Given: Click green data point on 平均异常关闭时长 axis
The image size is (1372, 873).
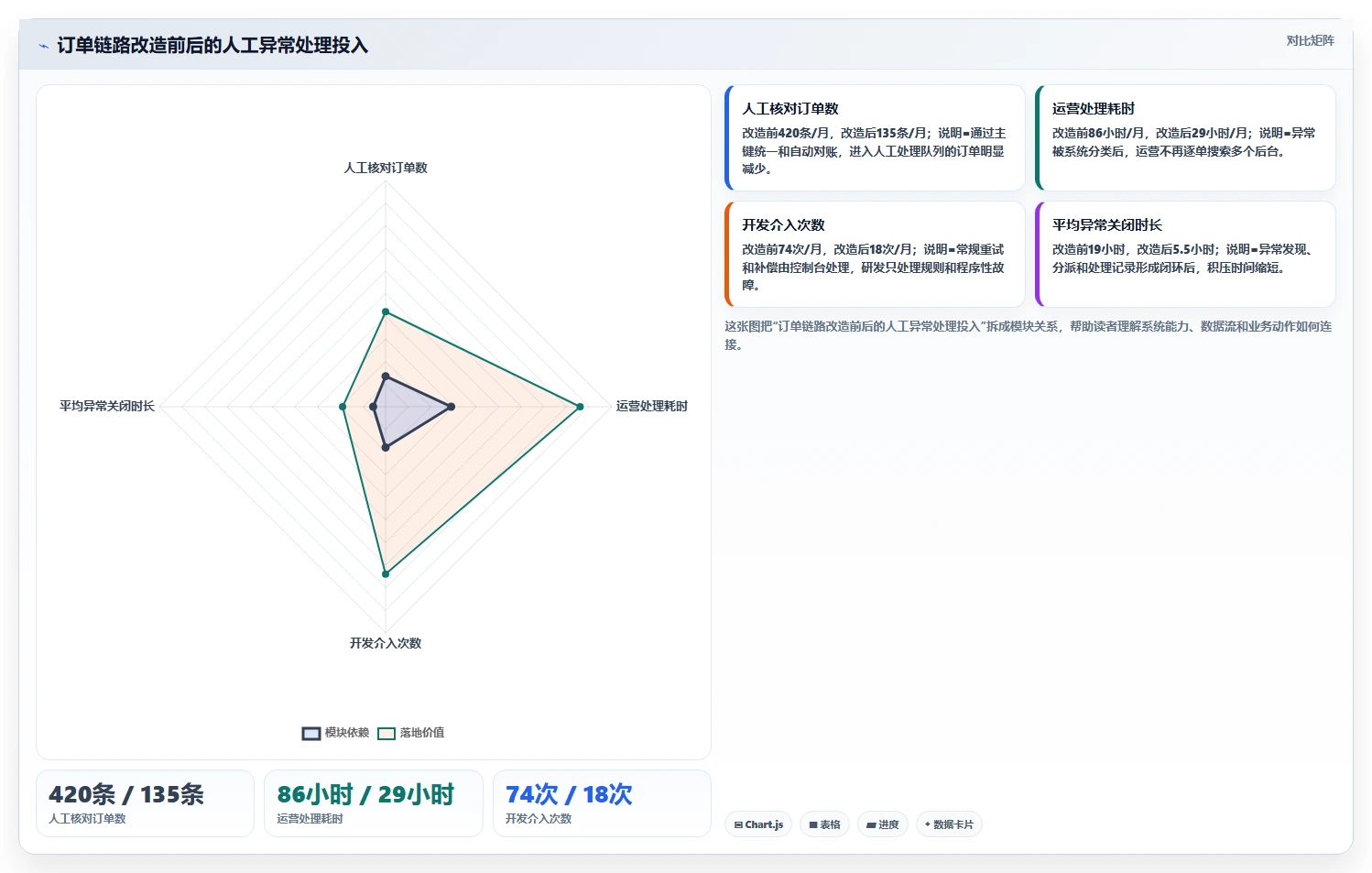Looking at the screenshot, I should click(343, 407).
